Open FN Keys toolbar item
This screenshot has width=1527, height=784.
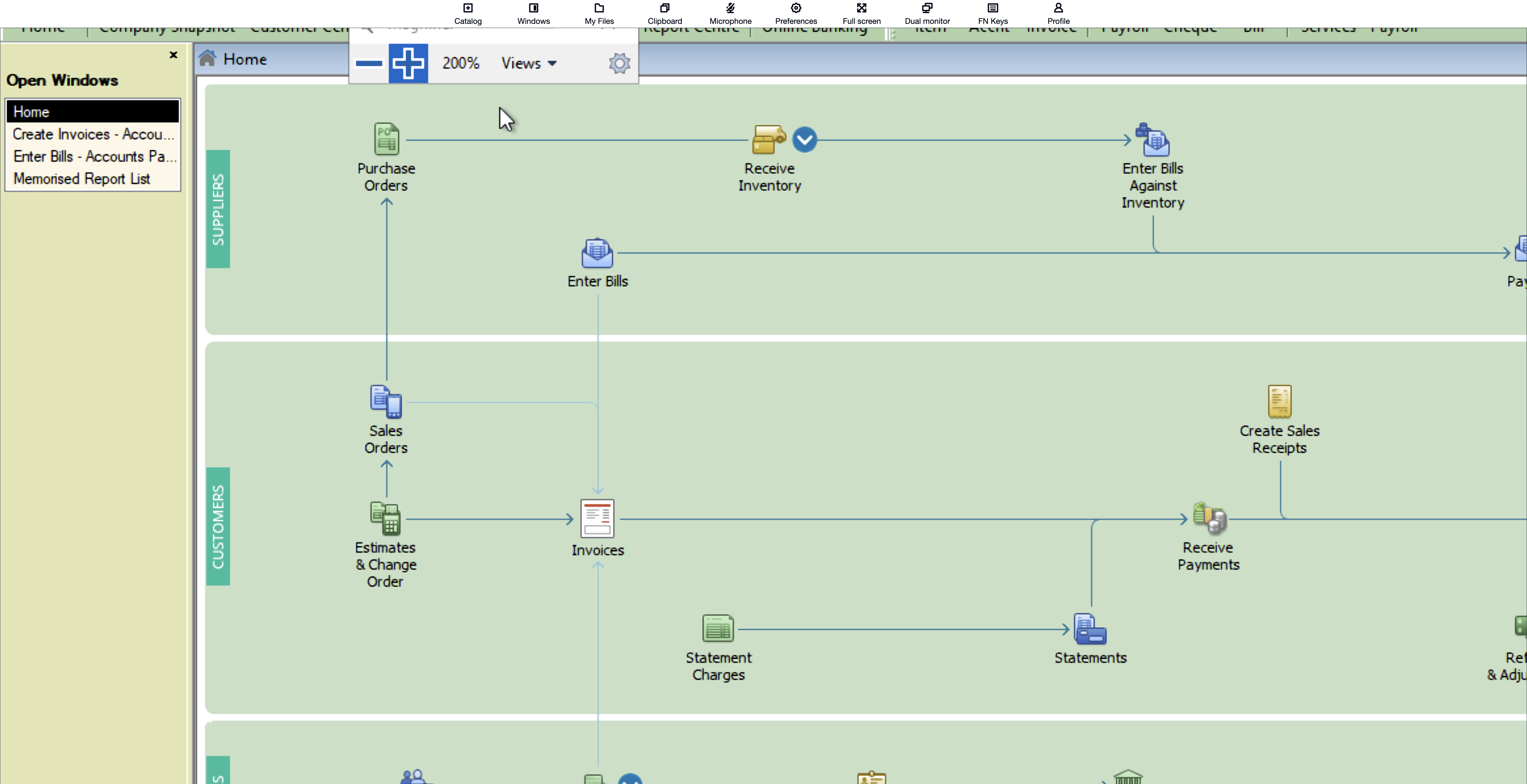coord(993,13)
